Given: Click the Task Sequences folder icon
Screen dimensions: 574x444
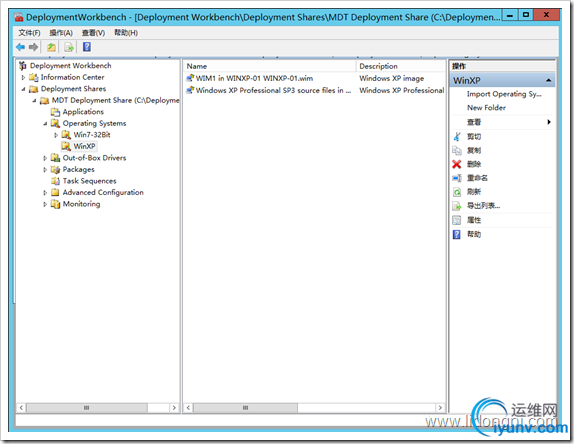Looking at the screenshot, I should click(x=55, y=181).
